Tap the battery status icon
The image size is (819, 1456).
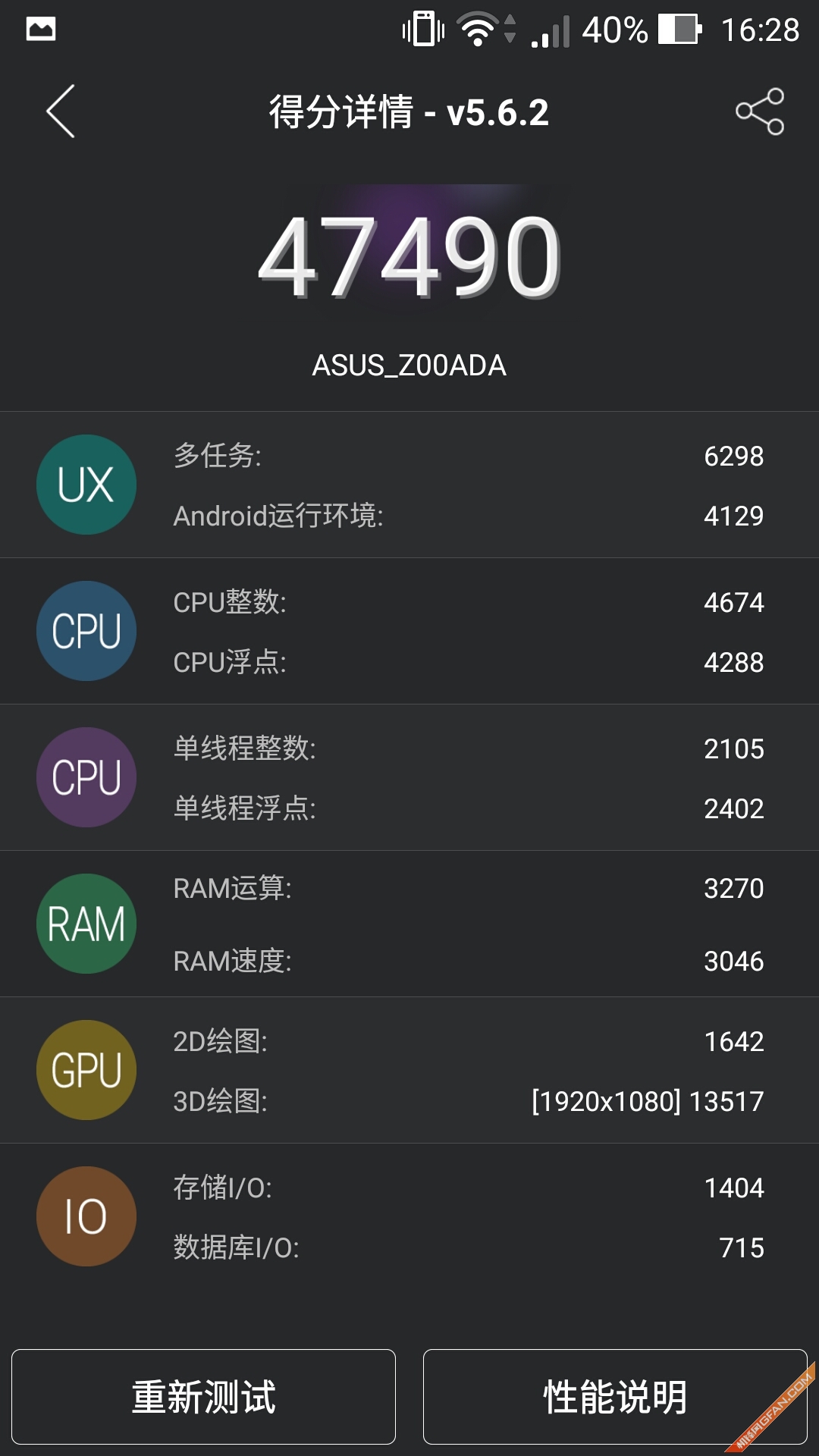pyautogui.click(x=679, y=30)
